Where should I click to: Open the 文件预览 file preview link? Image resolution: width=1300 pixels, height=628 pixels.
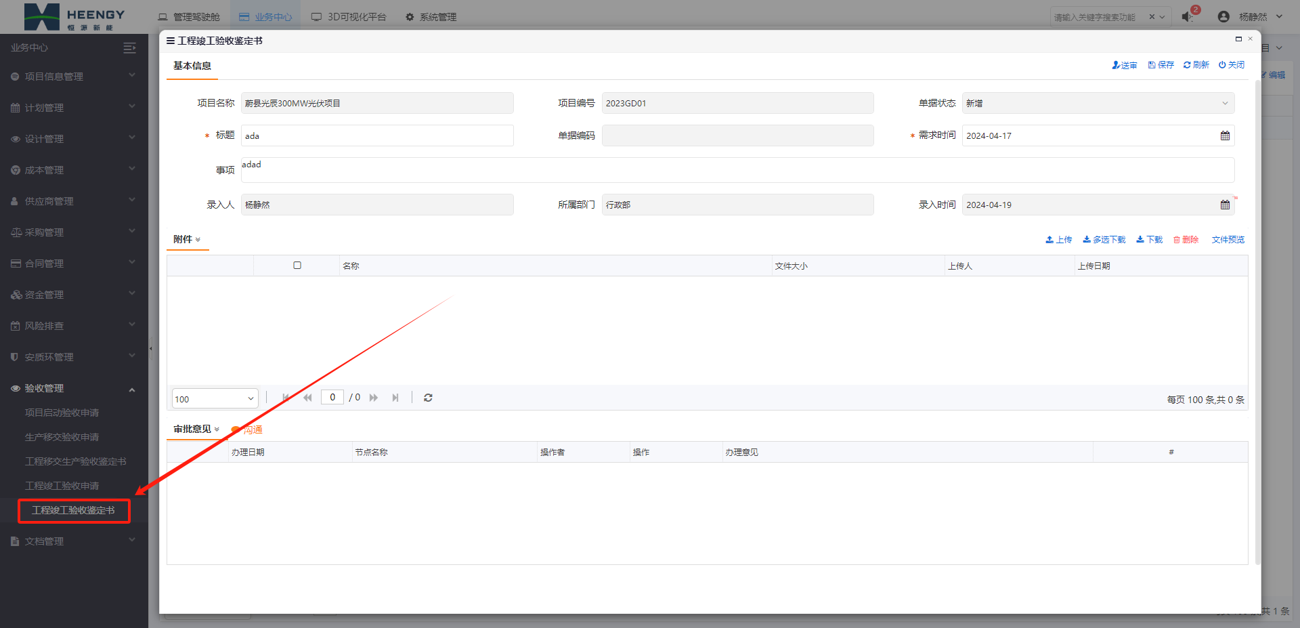click(x=1228, y=240)
